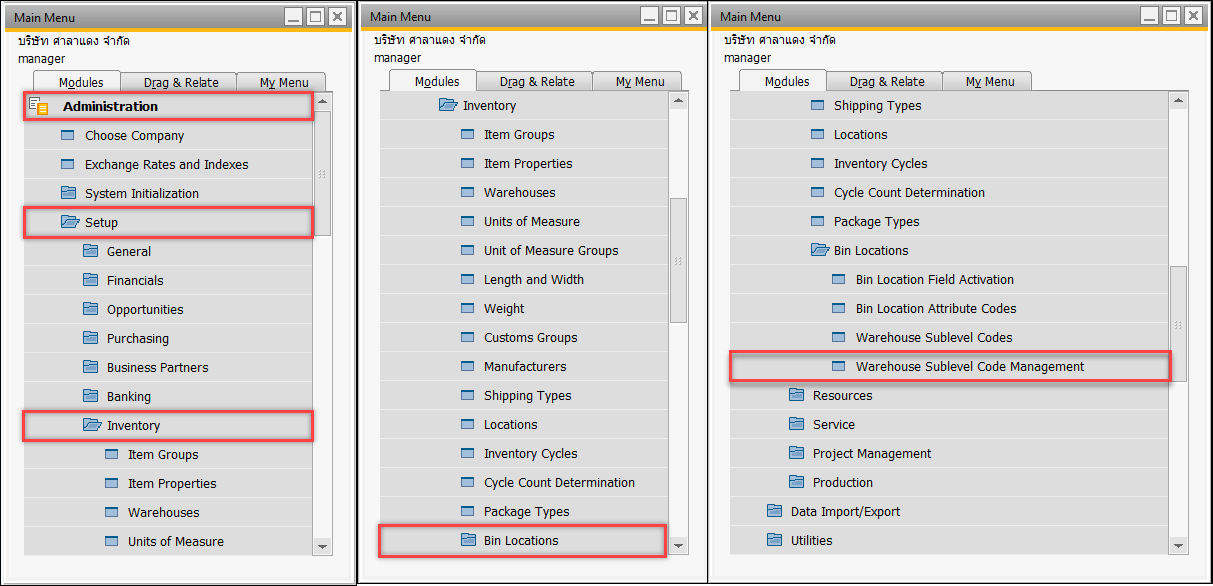
Task: Click Length and Width icon
Action: click(468, 279)
